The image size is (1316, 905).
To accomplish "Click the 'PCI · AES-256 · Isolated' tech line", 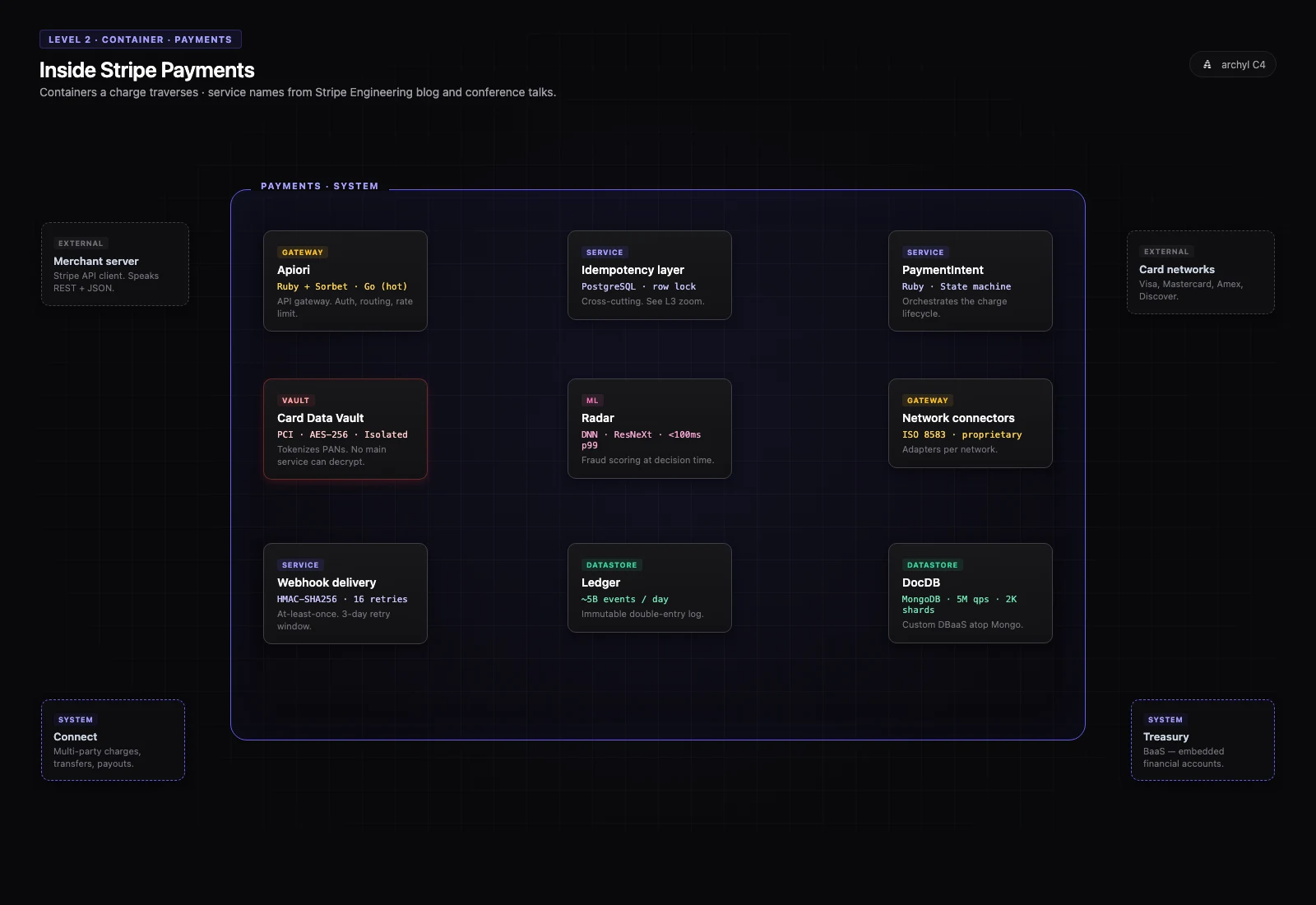I will pyautogui.click(x=342, y=434).
